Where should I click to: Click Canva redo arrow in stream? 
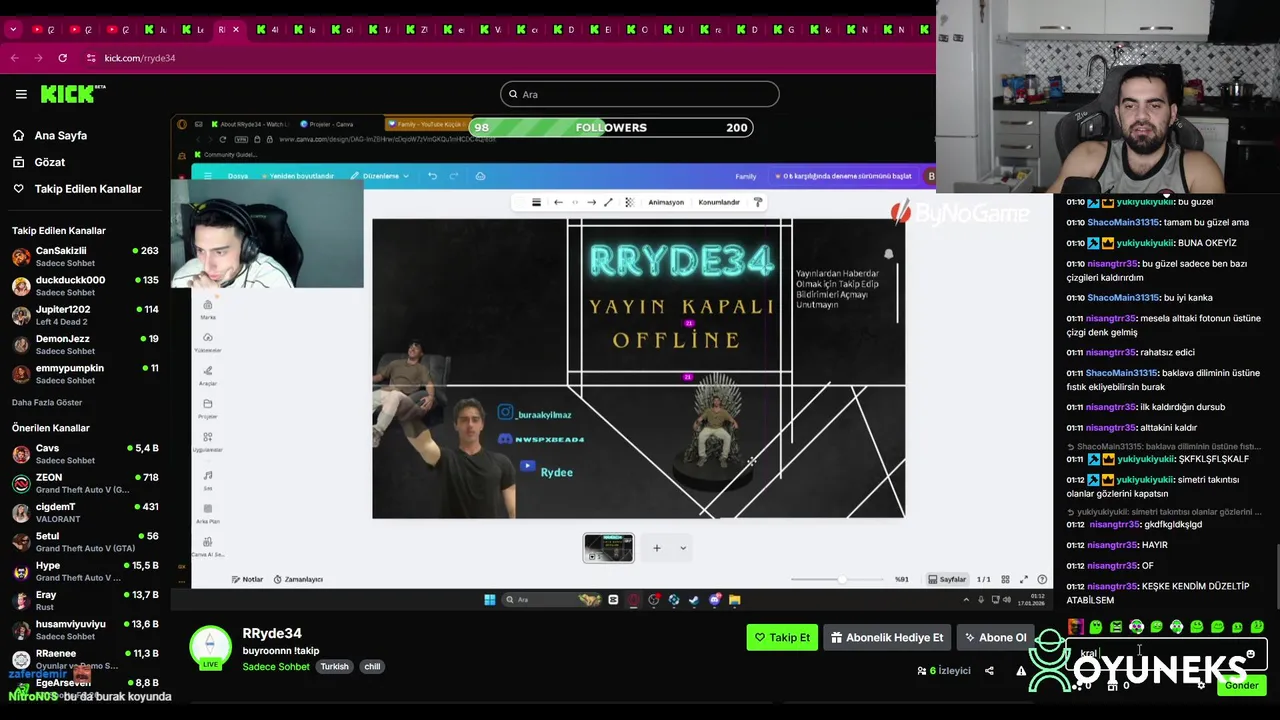coord(454,176)
